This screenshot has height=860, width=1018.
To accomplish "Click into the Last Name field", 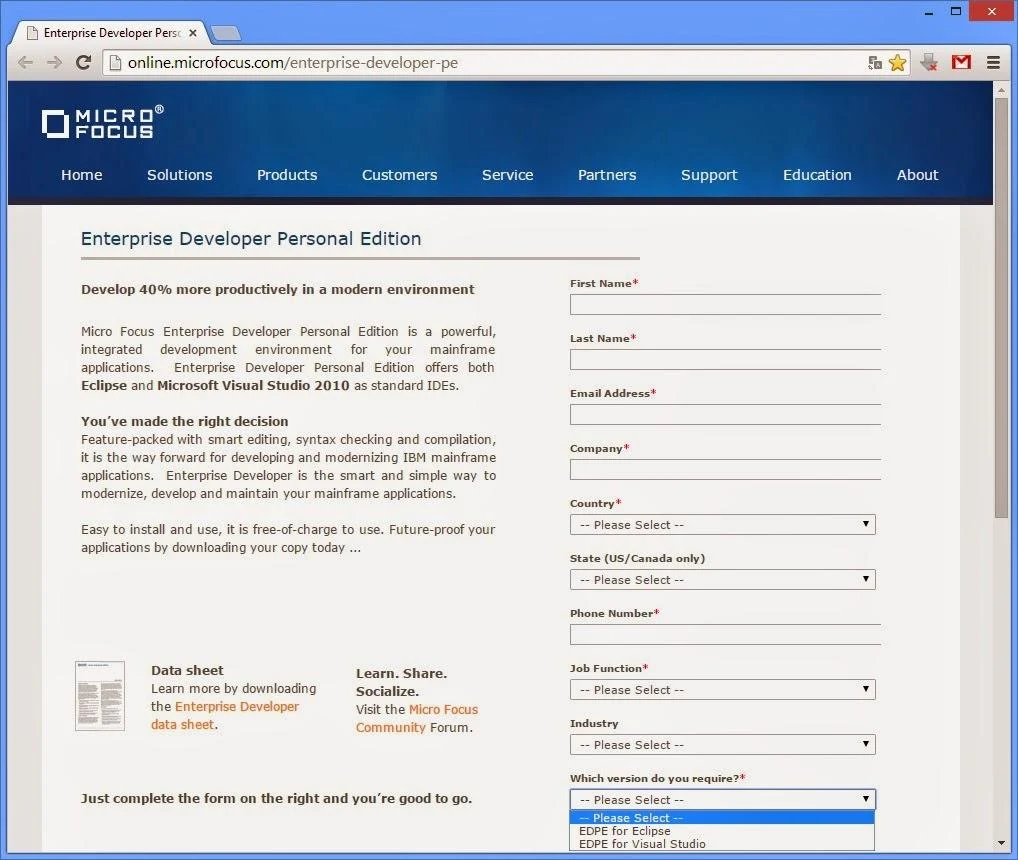I will [x=725, y=360].
